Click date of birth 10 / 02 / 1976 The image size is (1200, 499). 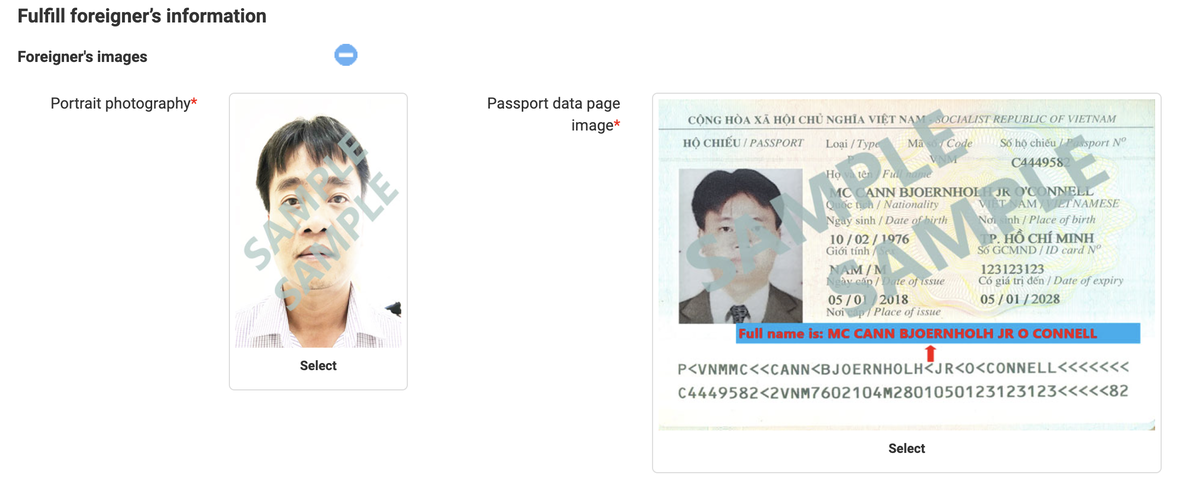[x=868, y=240]
